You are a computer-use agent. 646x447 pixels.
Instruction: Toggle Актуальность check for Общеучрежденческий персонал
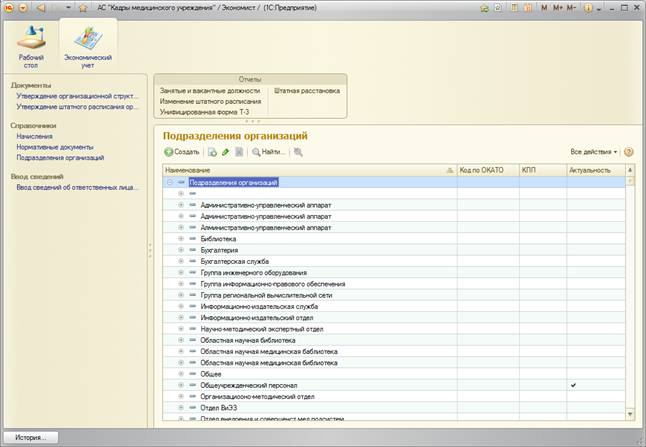573,385
